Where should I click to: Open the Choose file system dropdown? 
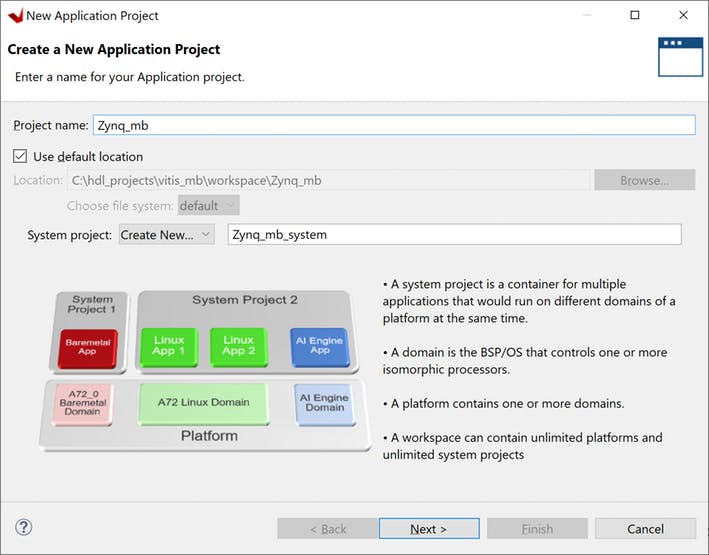(208, 205)
